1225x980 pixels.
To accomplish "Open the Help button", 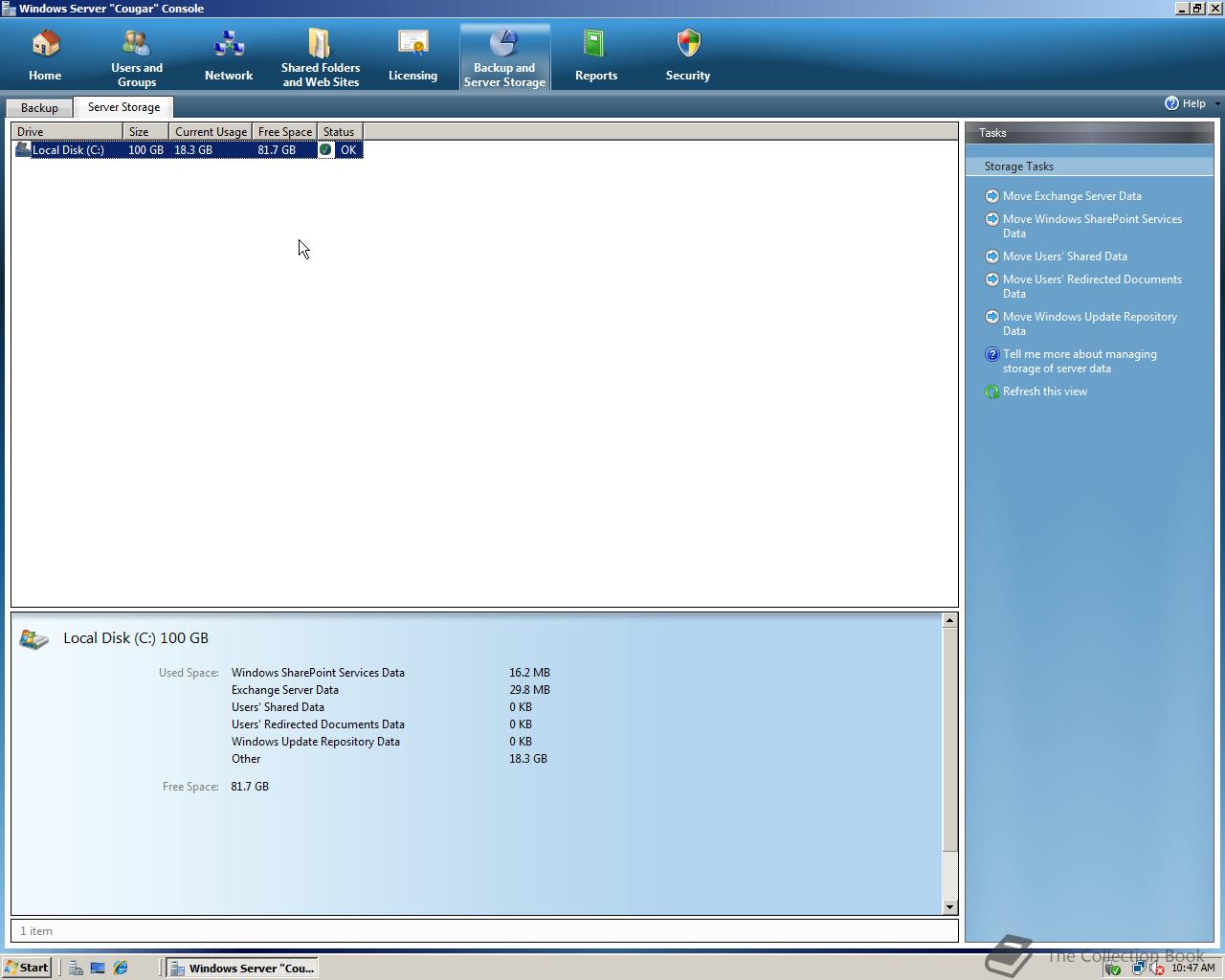I will 1185,103.
